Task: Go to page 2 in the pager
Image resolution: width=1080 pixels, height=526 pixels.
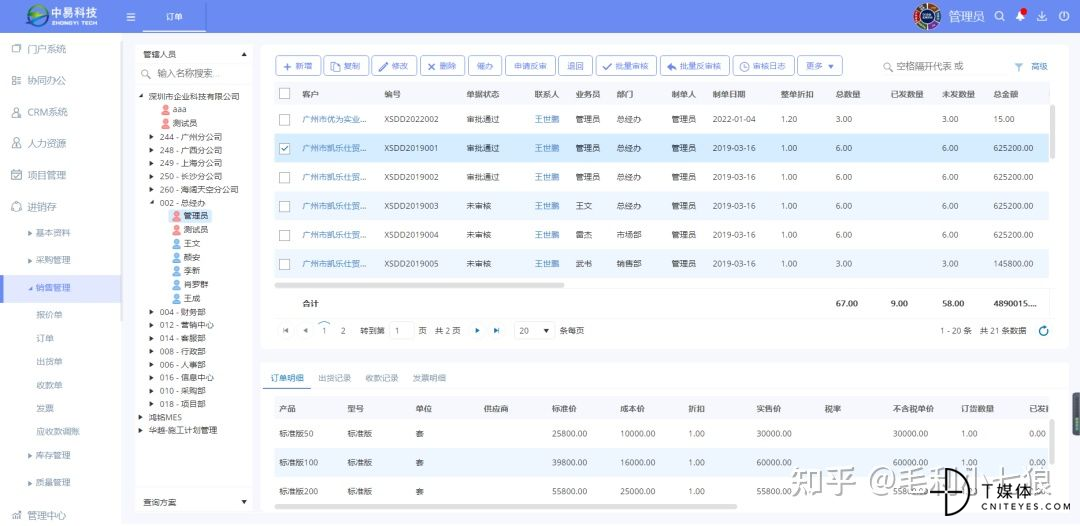Action: point(343,331)
